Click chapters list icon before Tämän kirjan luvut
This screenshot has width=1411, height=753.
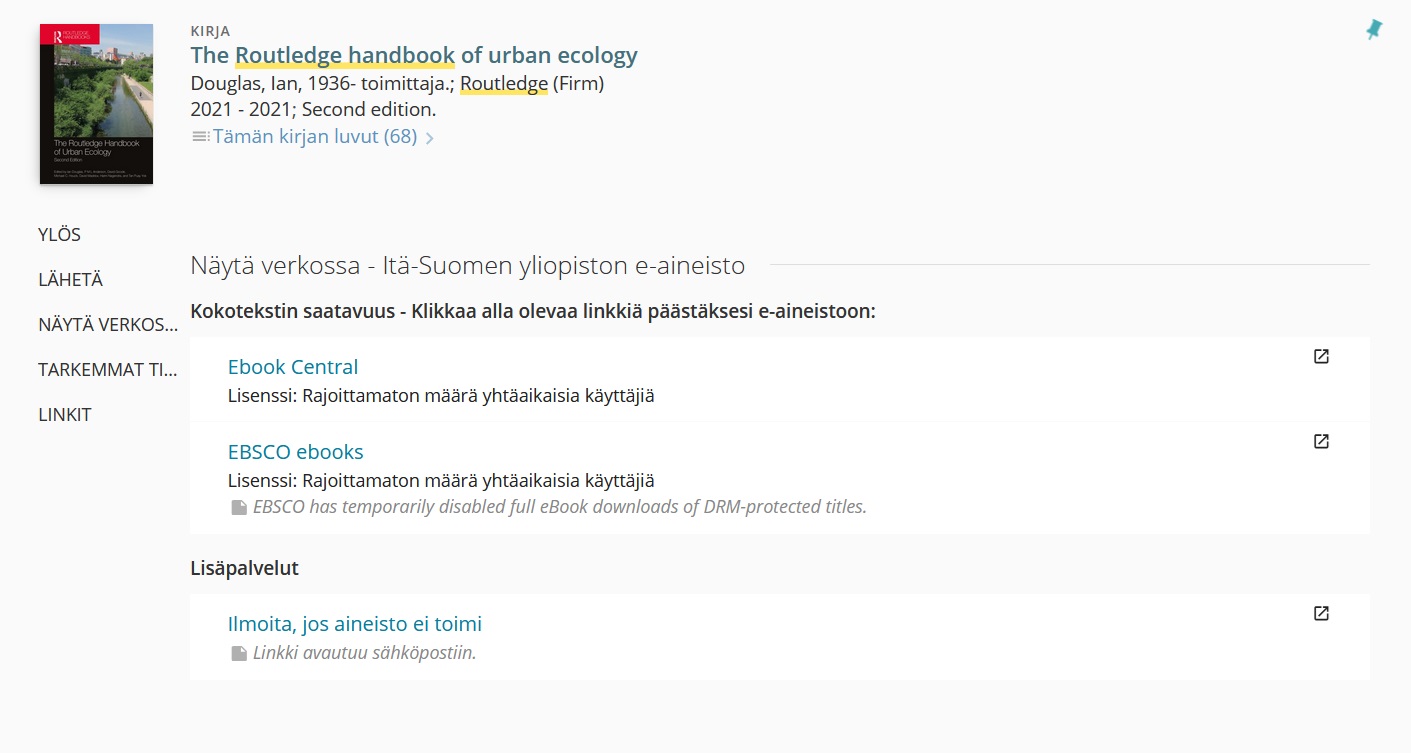point(199,136)
